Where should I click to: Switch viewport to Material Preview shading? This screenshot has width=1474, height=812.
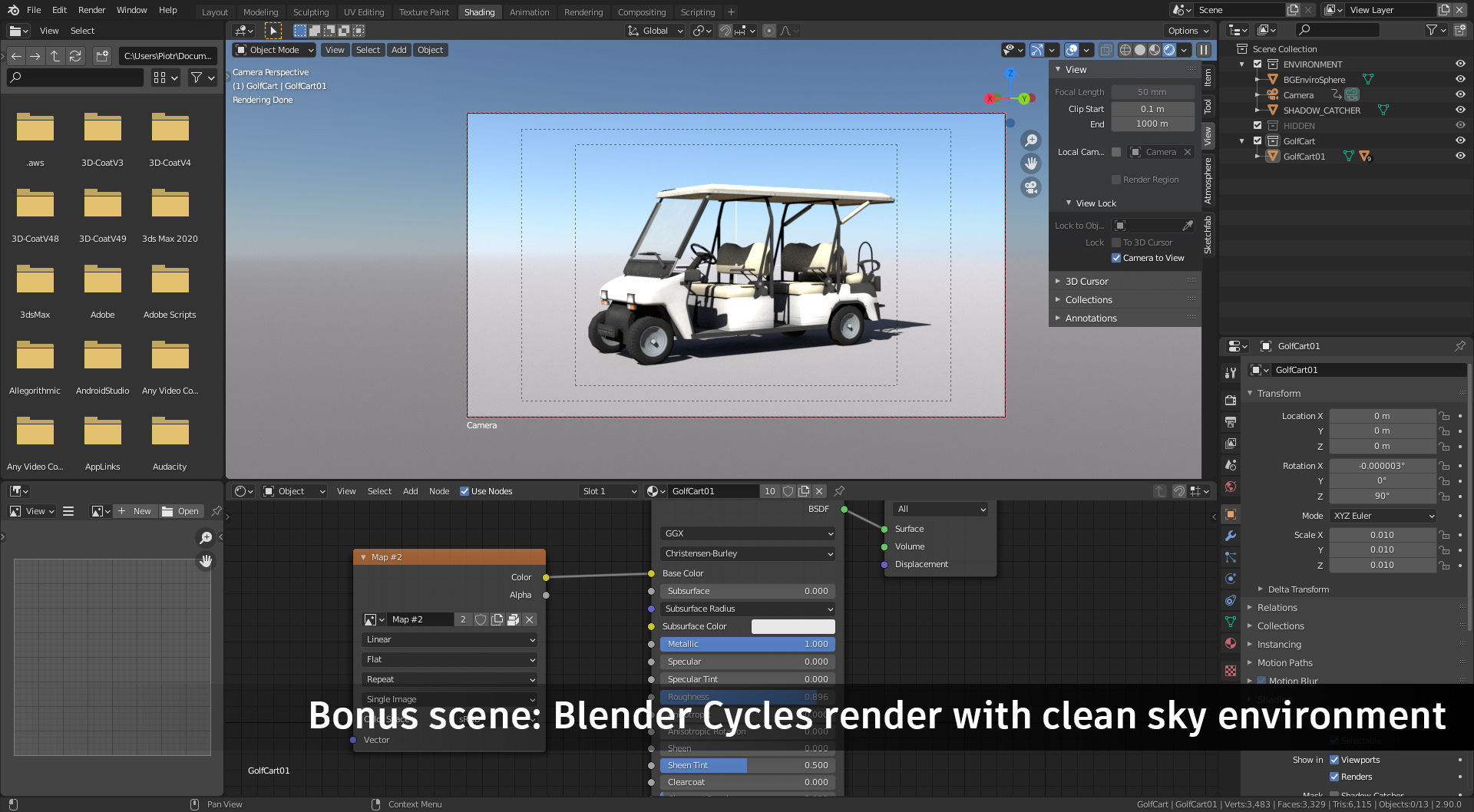pyautogui.click(x=1155, y=50)
